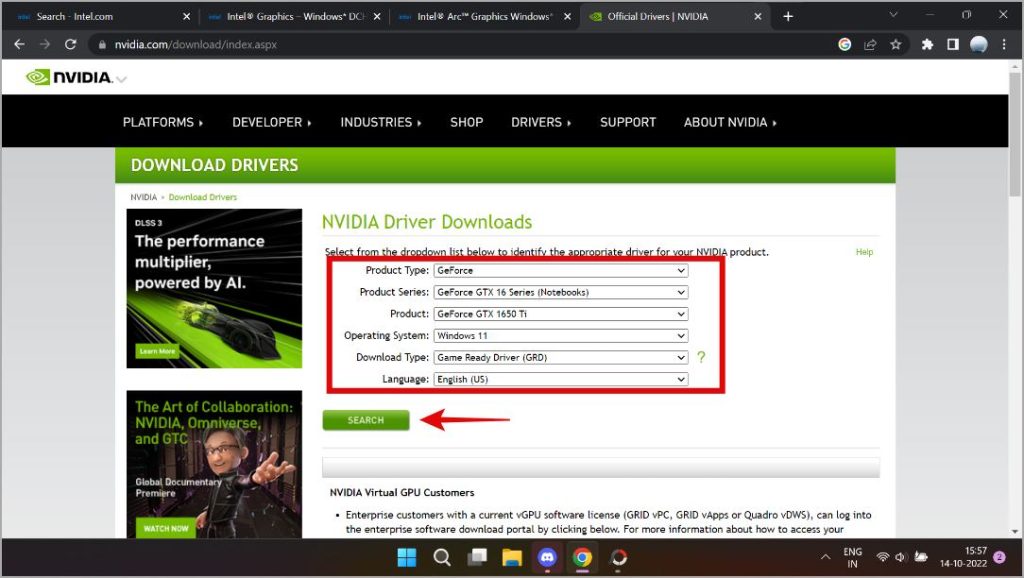Open File Explorer from the taskbar
This screenshot has width=1024, height=578.
pos(512,557)
